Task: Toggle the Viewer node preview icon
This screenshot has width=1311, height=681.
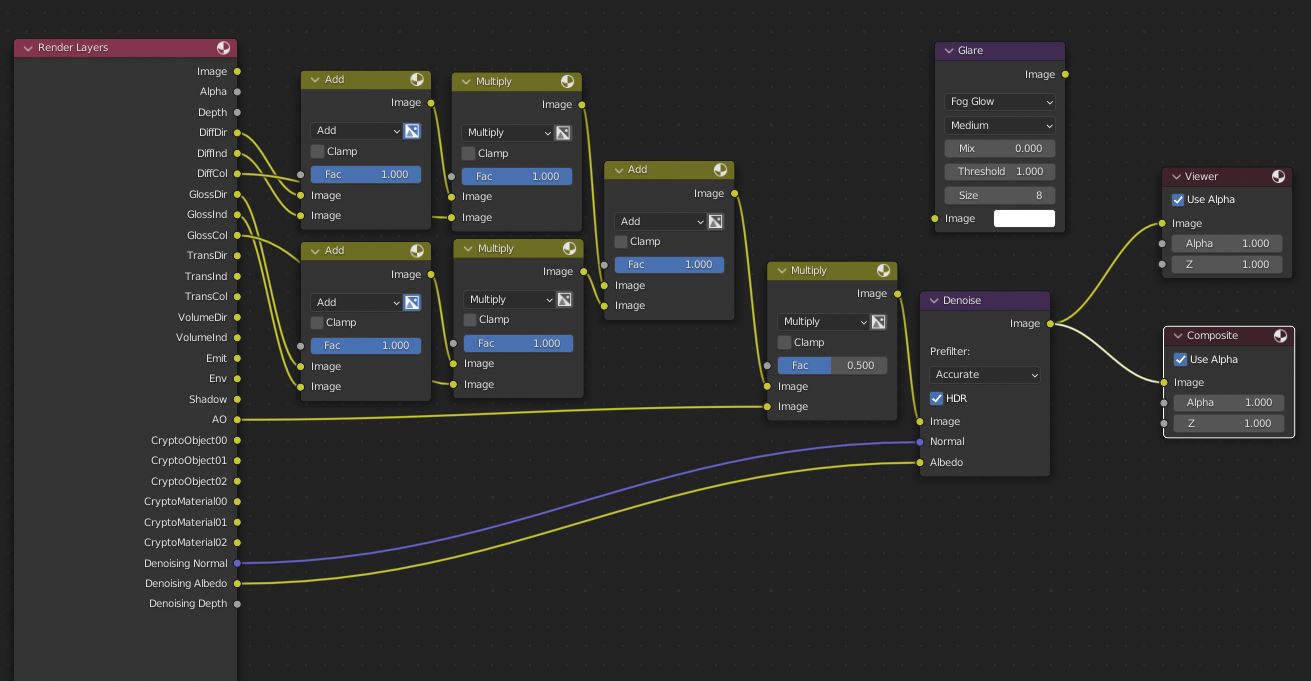Action: point(1278,176)
